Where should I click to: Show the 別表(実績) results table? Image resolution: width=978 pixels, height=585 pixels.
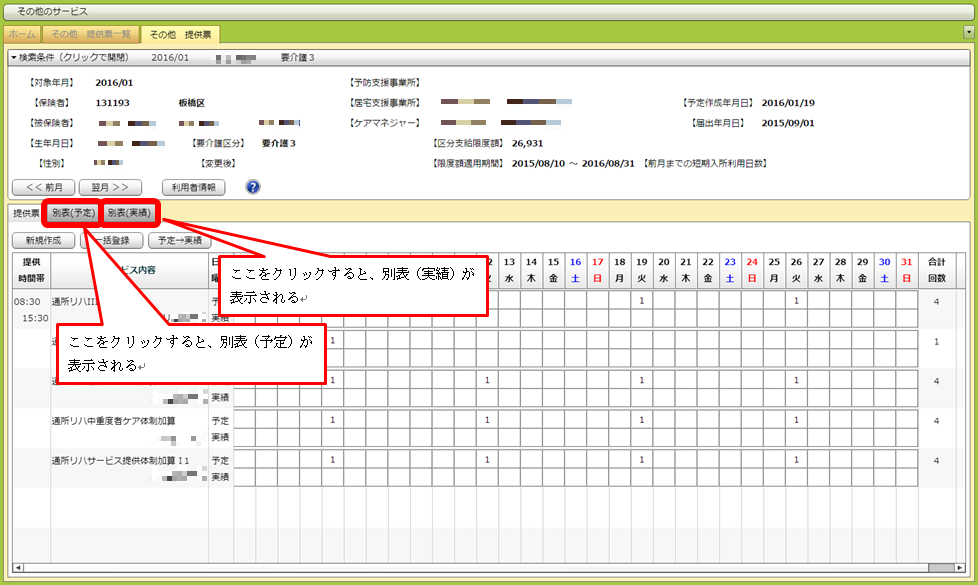tap(131, 213)
